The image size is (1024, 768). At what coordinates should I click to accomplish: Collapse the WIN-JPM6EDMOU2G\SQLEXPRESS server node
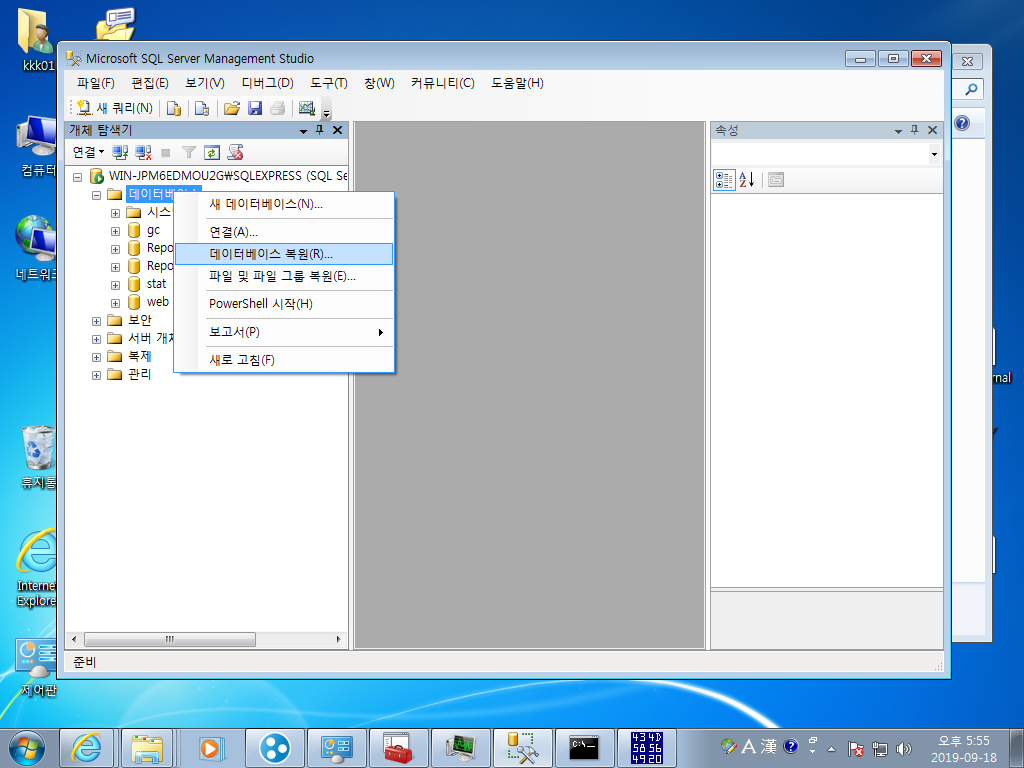click(78, 176)
